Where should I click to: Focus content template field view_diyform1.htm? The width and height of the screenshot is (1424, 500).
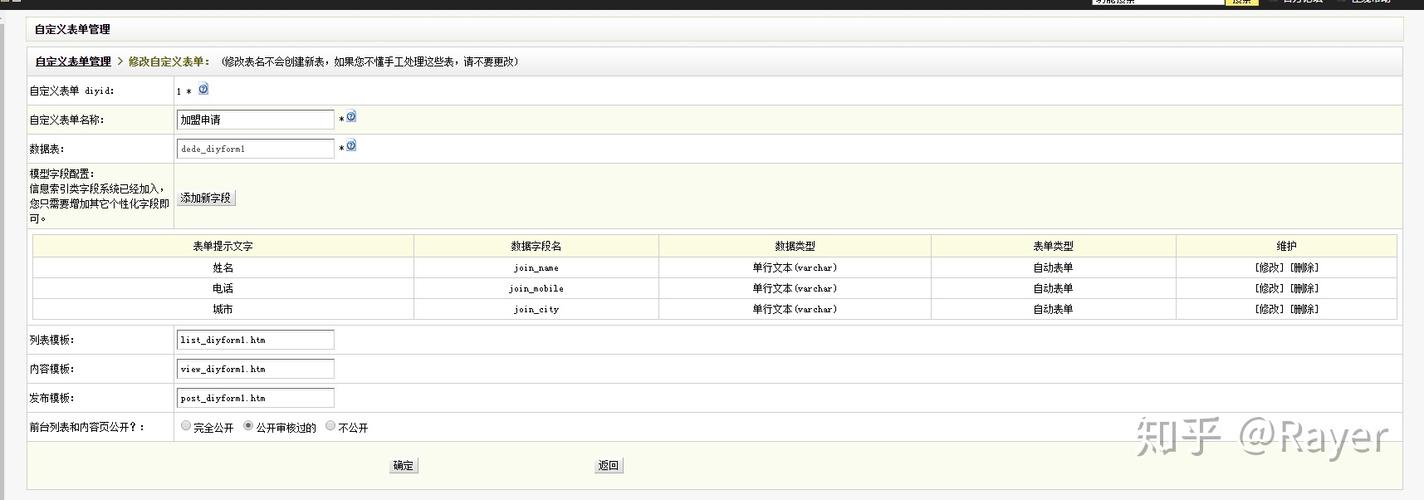click(x=255, y=369)
